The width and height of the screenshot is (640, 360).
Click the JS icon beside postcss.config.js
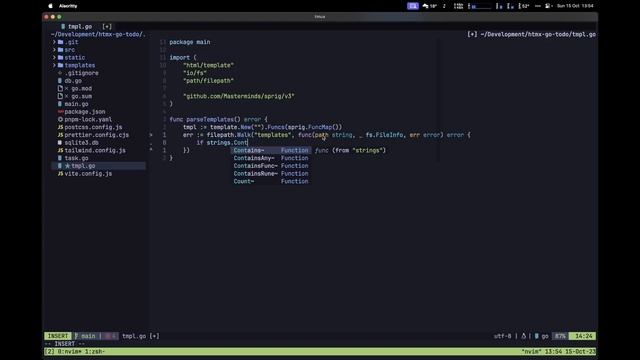tap(60, 127)
